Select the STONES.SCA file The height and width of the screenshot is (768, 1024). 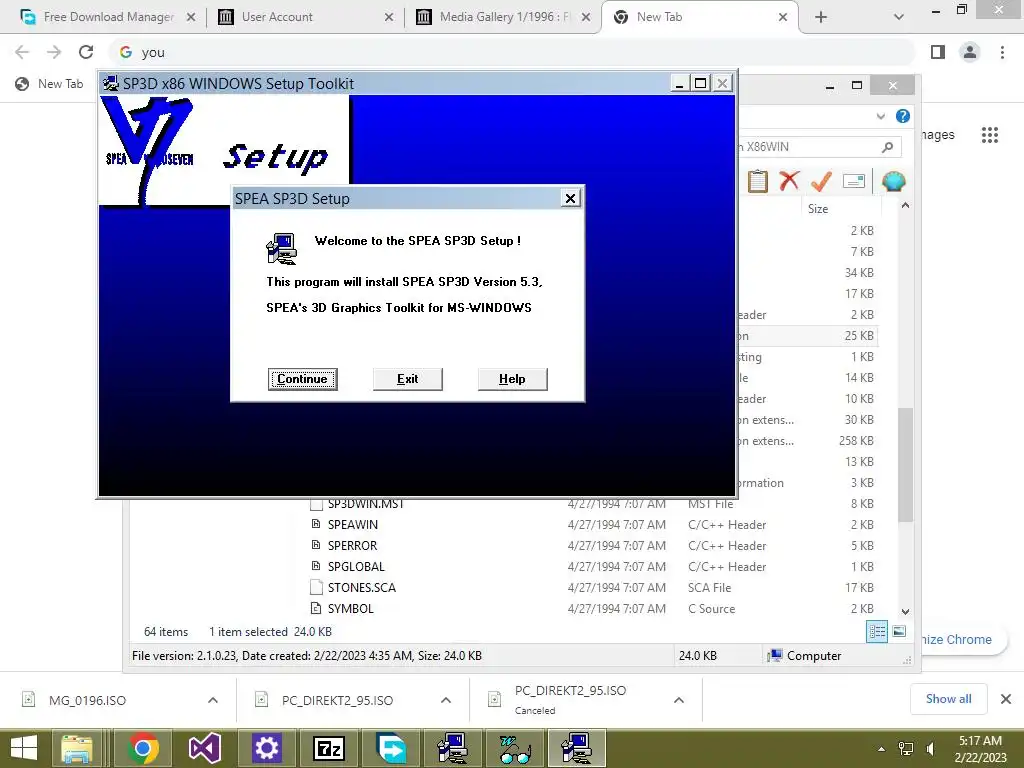592,587
